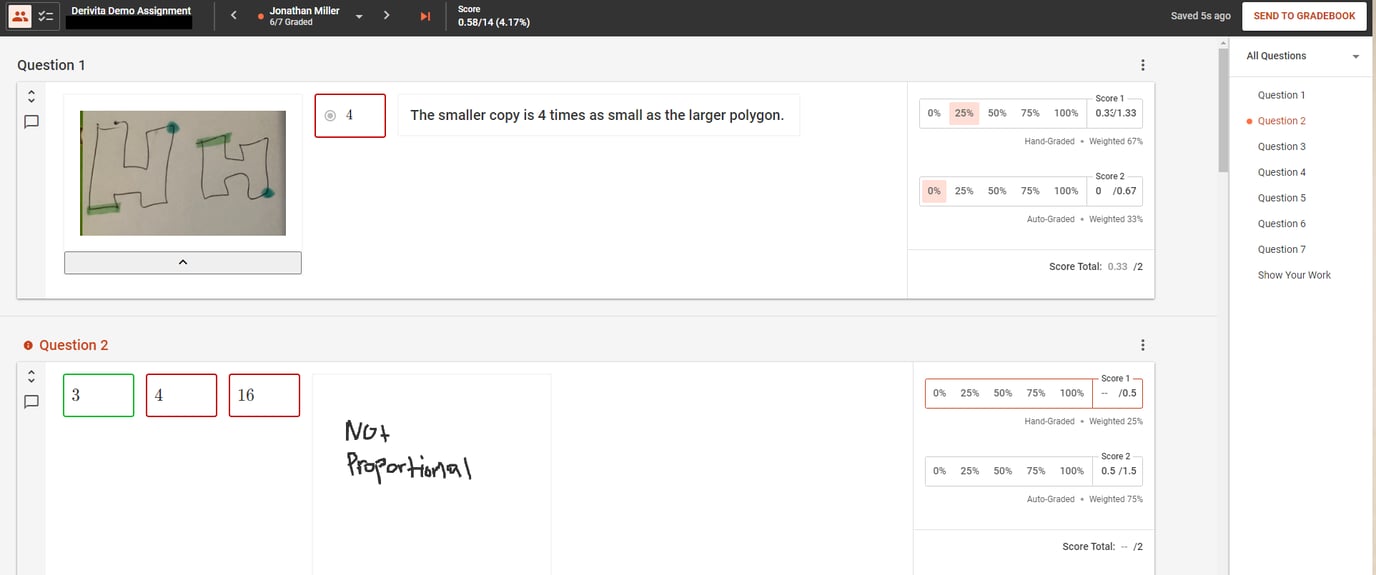The height and width of the screenshot is (575, 1376).
Task: Select radio button next to answer 4
Action: click(x=330, y=115)
